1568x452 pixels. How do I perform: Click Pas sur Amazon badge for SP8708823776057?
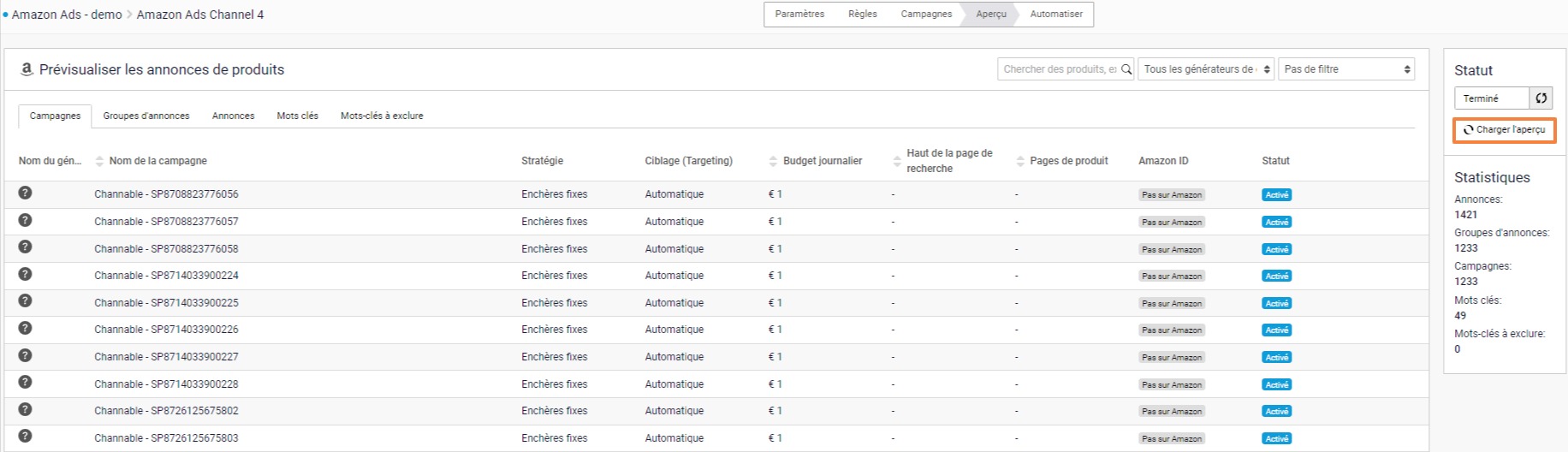tap(1172, 223)
